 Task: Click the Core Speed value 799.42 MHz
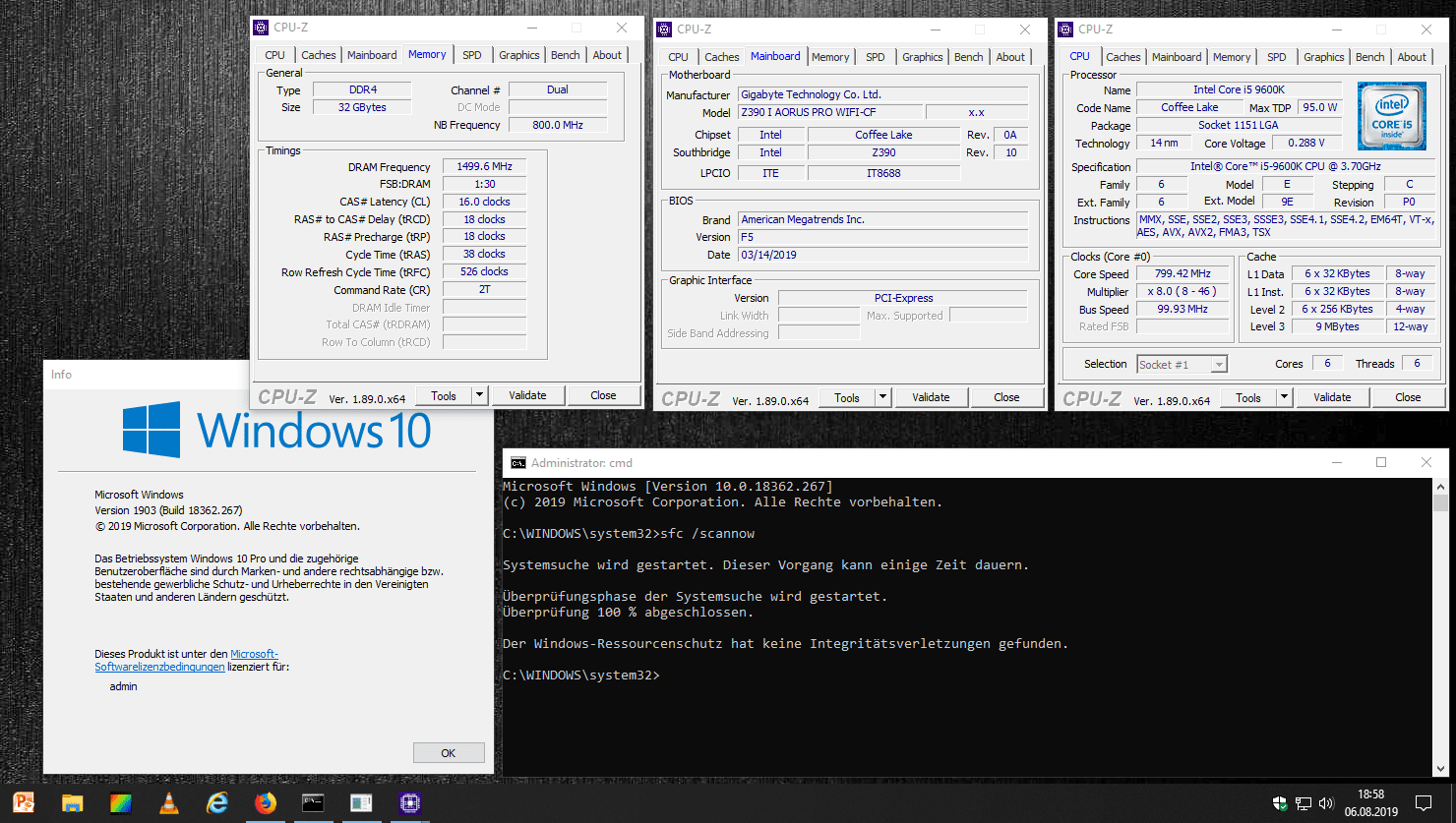[1183, 273]
